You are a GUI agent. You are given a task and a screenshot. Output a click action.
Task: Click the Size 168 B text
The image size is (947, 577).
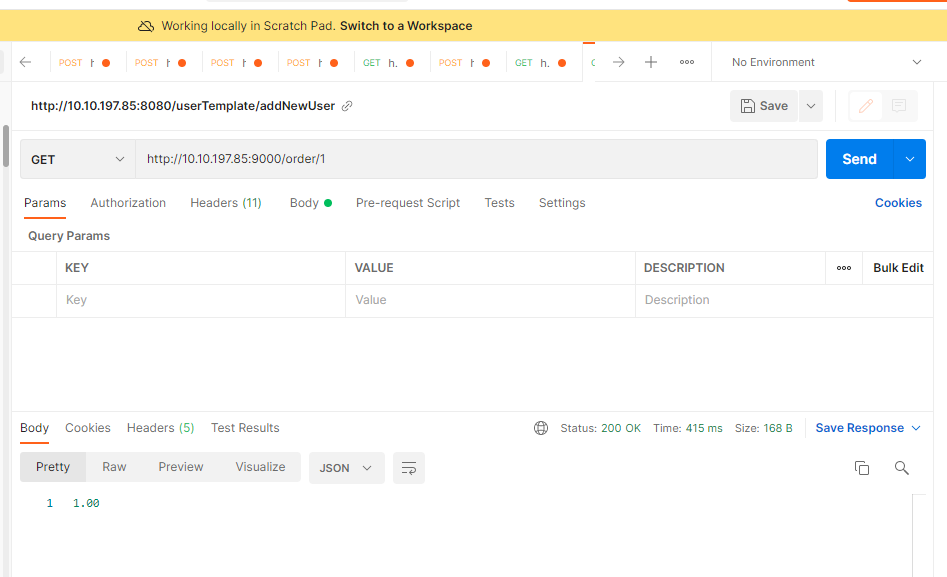pyautogui.click(x=763, y=428)
